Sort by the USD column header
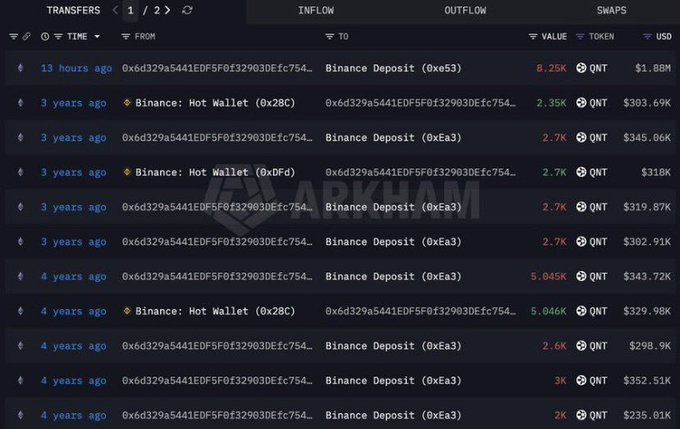 click(x=664, y=36)
